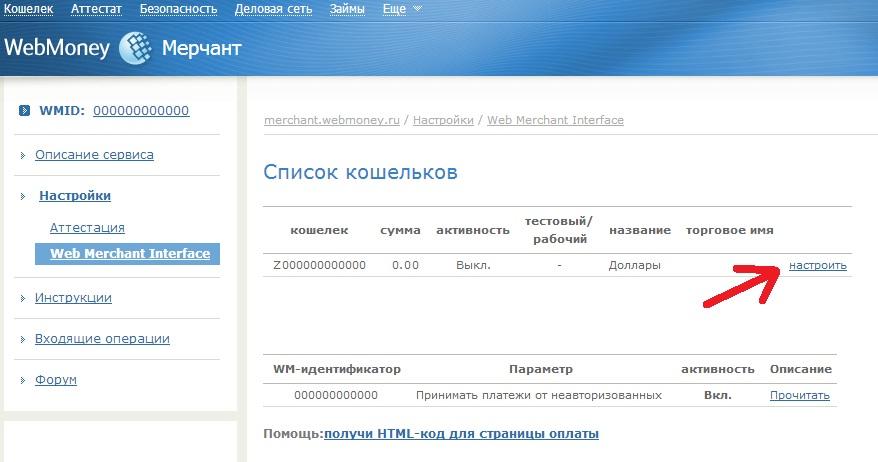
Task: Click Web Merchant Interface breadcrumb link
Action: (555, 120)
